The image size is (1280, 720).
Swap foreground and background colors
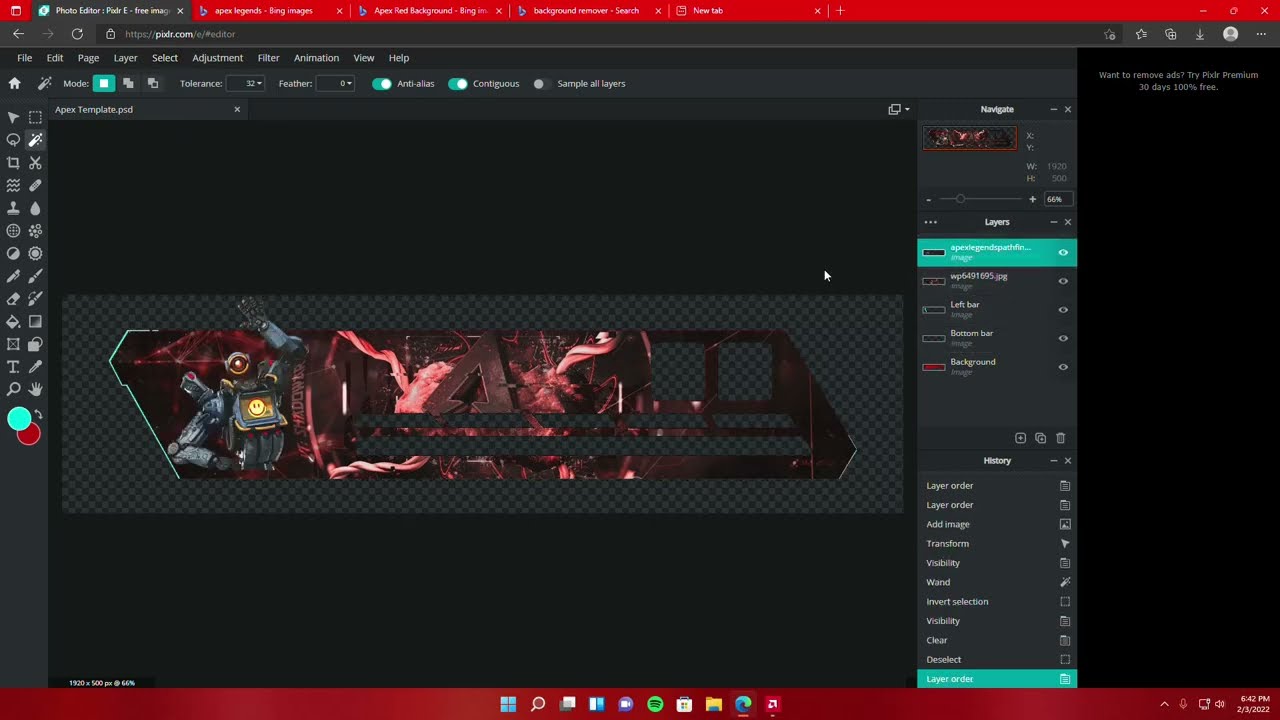point(38,414)
